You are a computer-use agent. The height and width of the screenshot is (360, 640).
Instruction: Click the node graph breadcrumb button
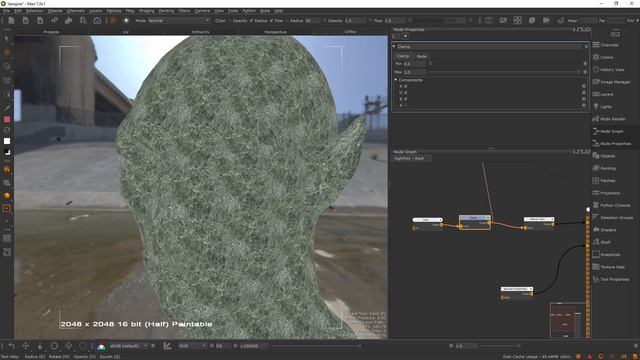[412, 158]
